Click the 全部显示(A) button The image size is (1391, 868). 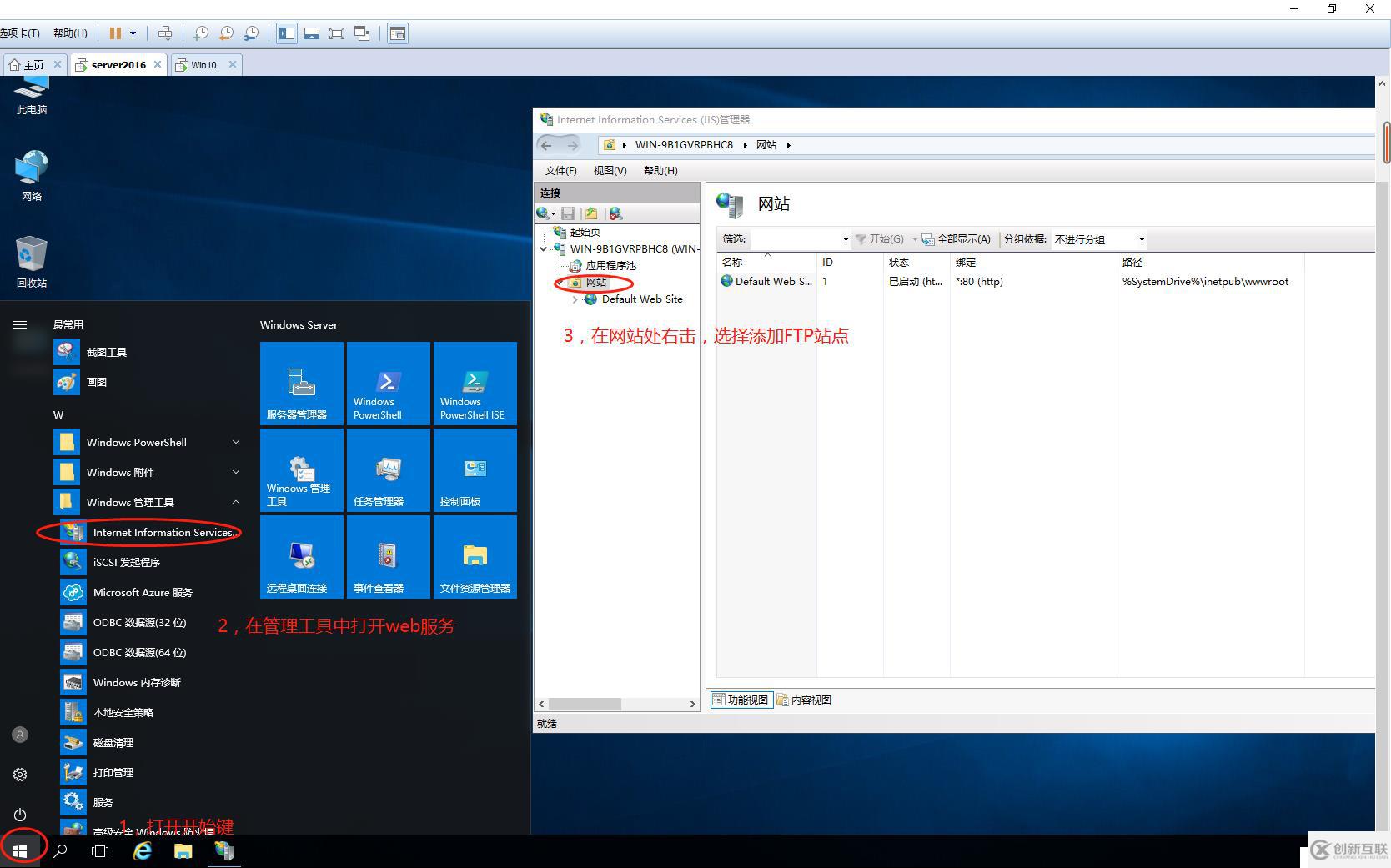click(x=956, y=239)
